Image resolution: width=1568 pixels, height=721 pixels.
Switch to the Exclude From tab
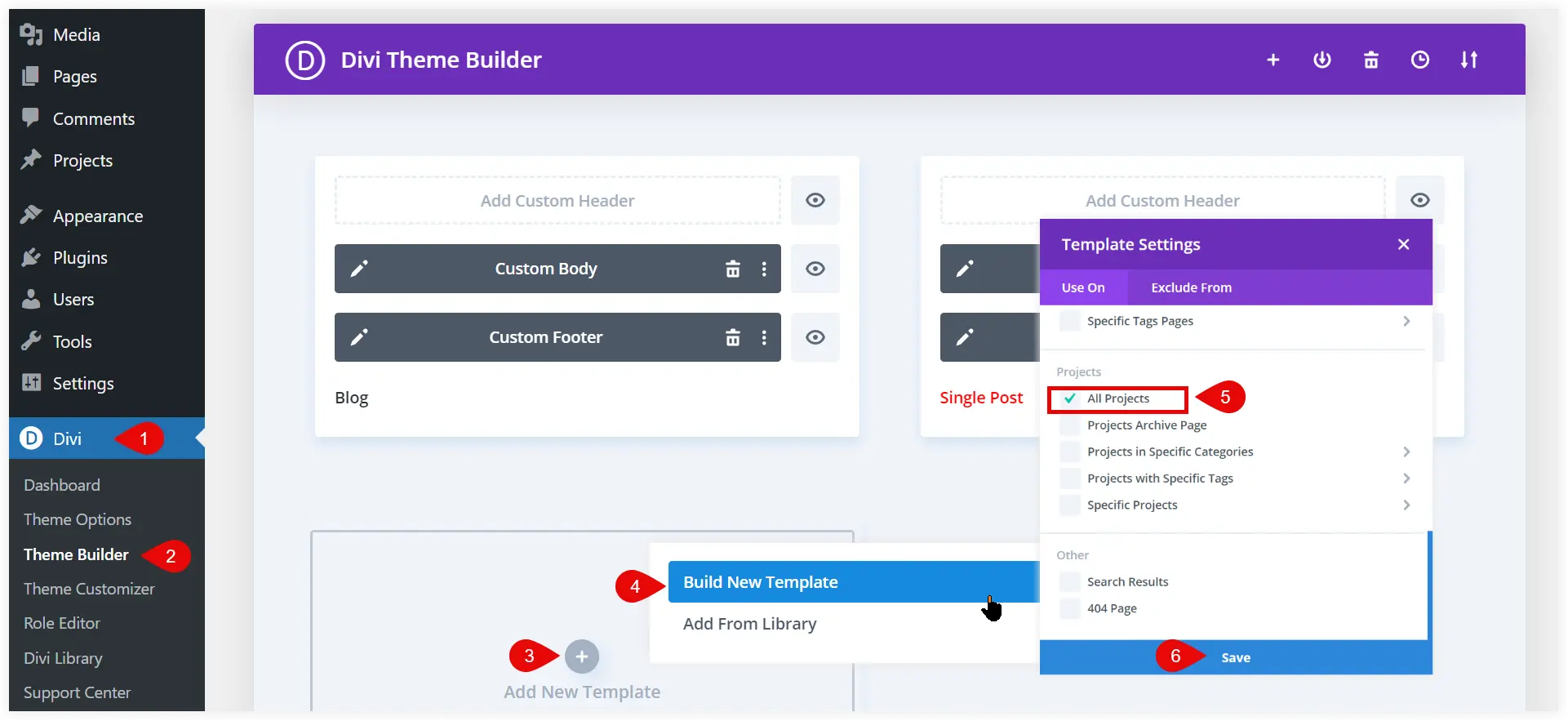coord(1191,287)
